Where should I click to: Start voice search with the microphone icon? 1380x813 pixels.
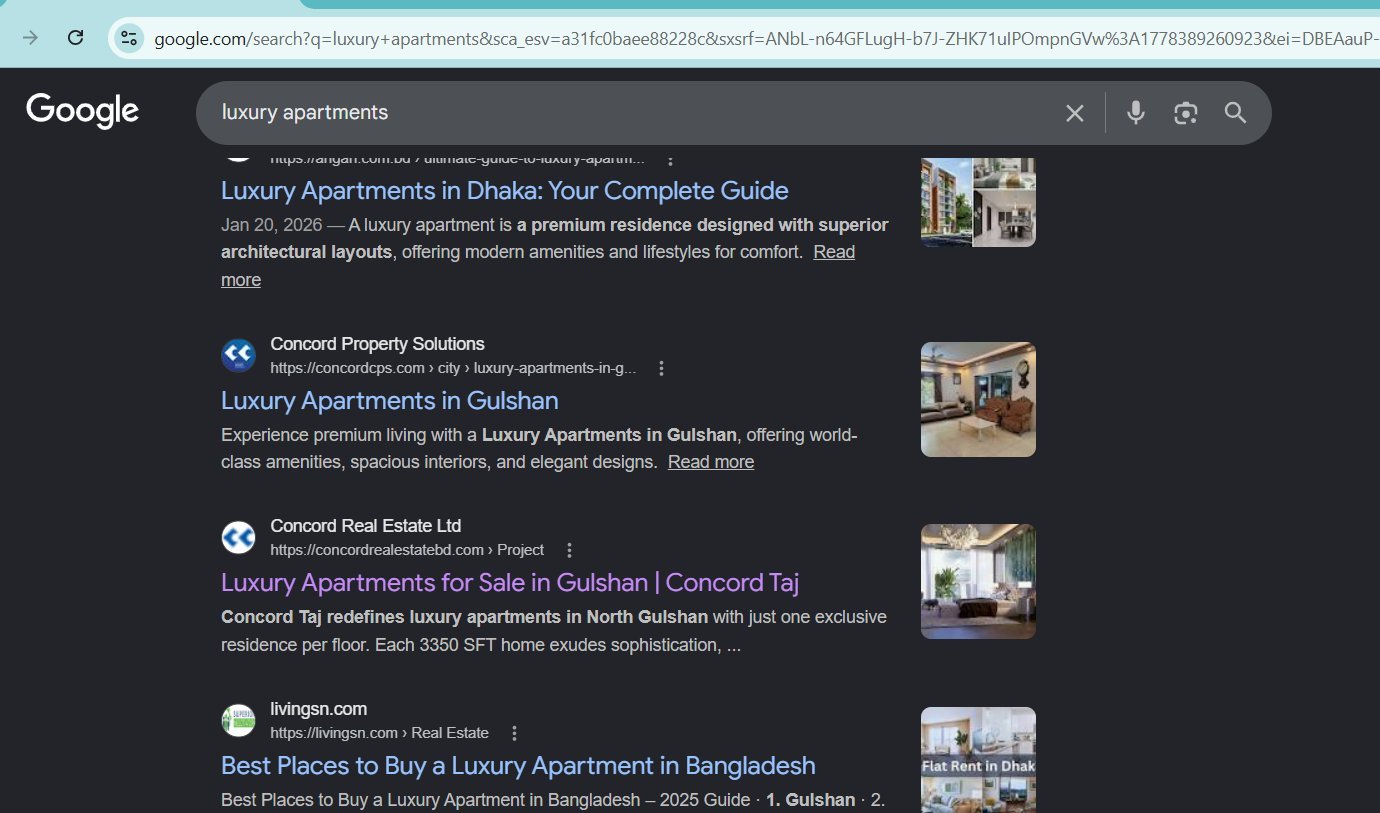(1135, 112)
